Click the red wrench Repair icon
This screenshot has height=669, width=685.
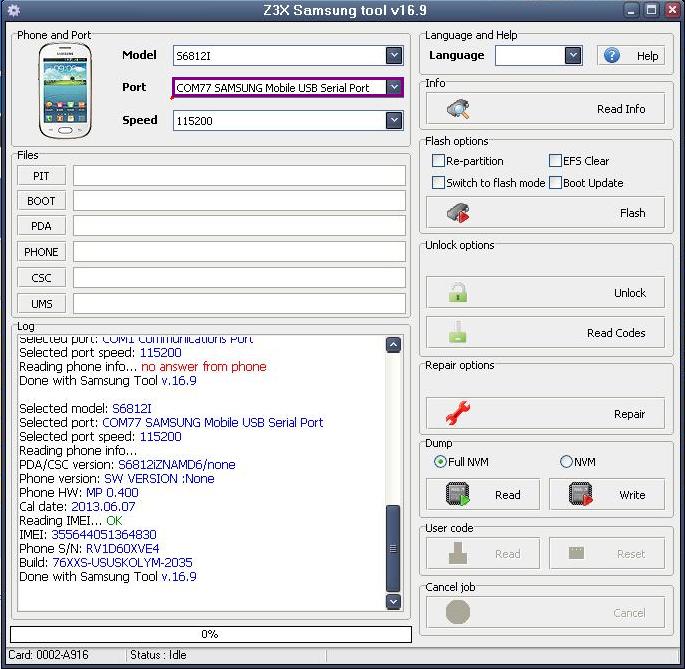pyautogui.click(x=457, y=413)
